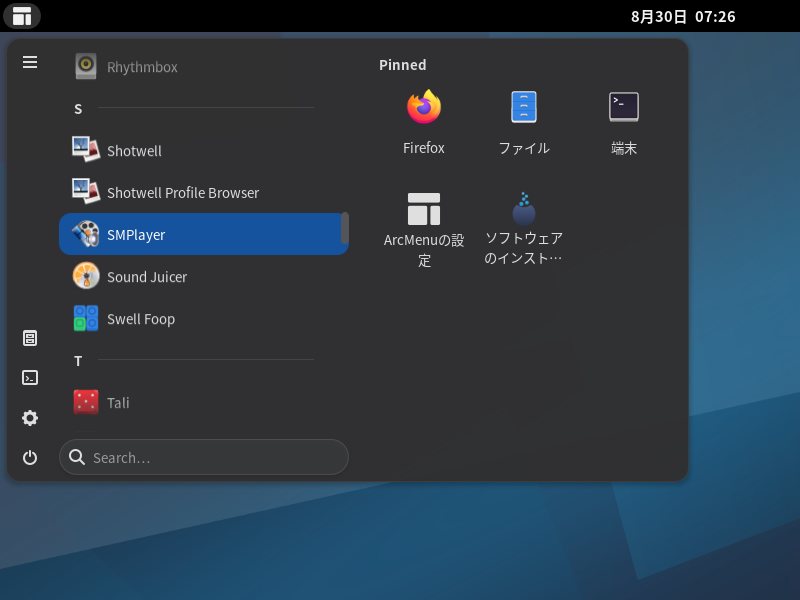Open Shotwell Profile Browser
The width and height of the screenshot is (800, 600).
pos(204,192)
